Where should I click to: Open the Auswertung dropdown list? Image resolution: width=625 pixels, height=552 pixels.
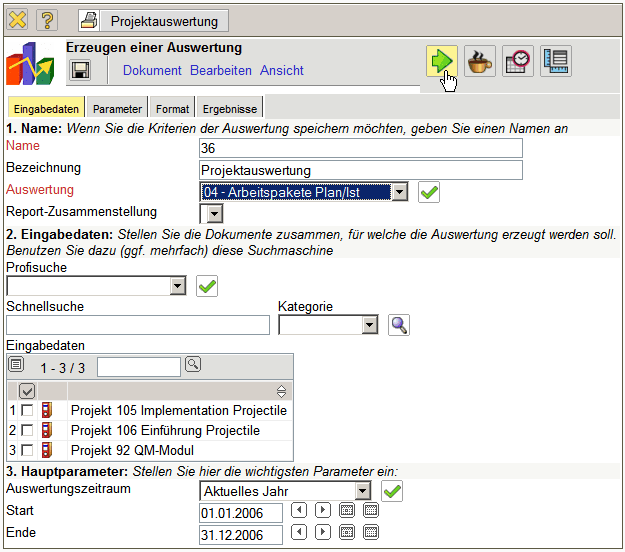point(399,192)
